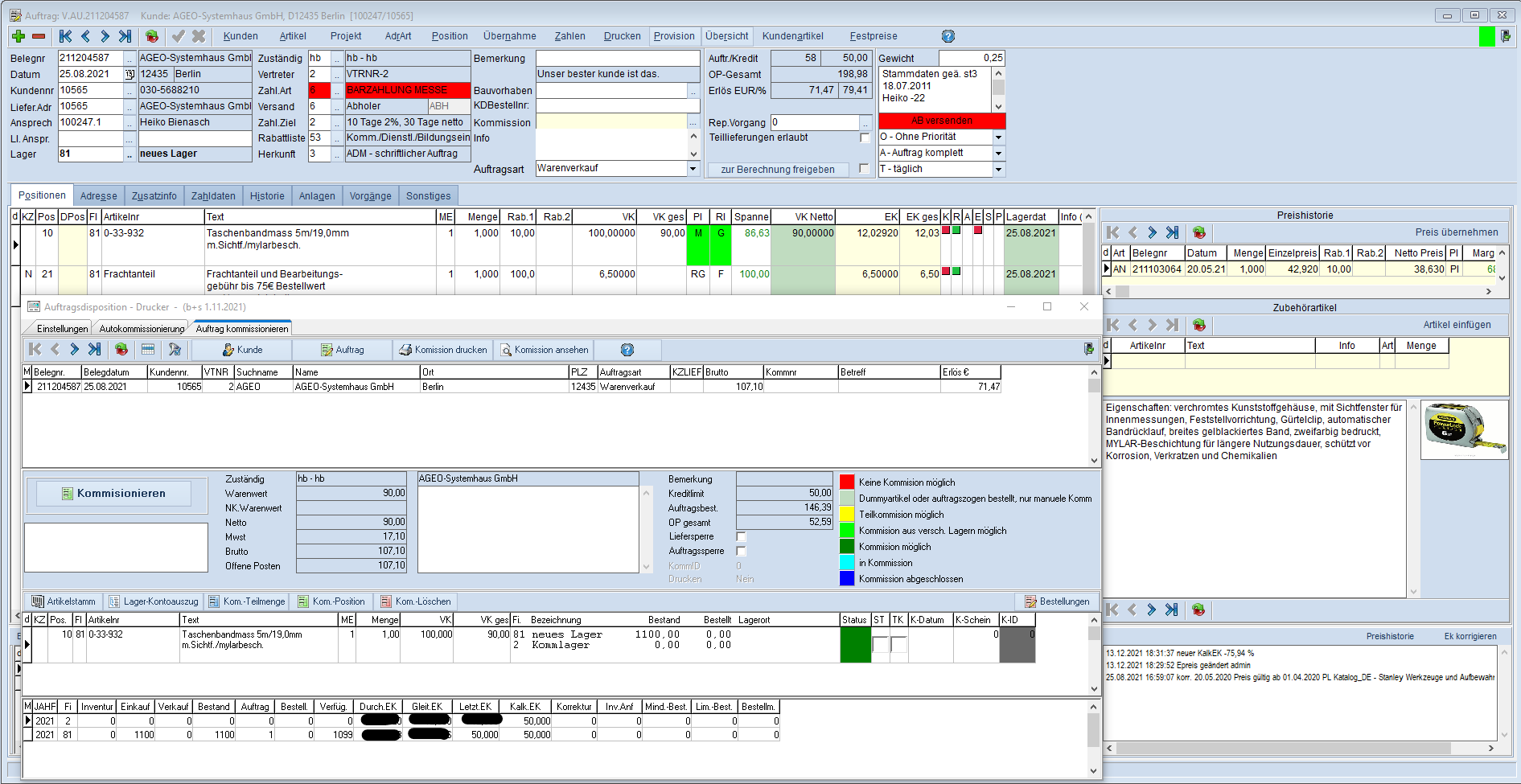Expand the 'A - Auftrag komplett' dropdown

(999, 154)
